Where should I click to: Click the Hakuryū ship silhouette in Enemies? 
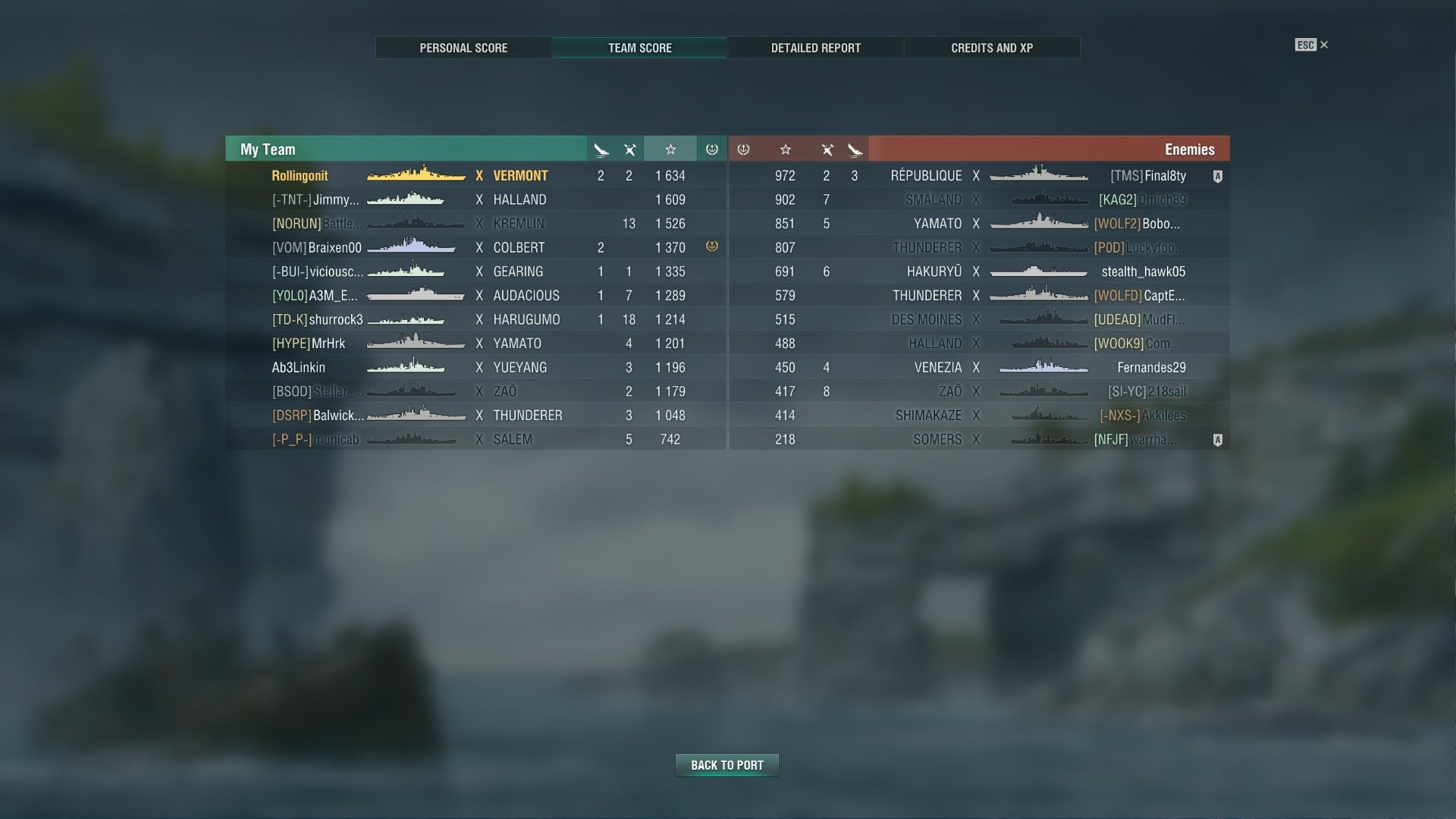1039,271
